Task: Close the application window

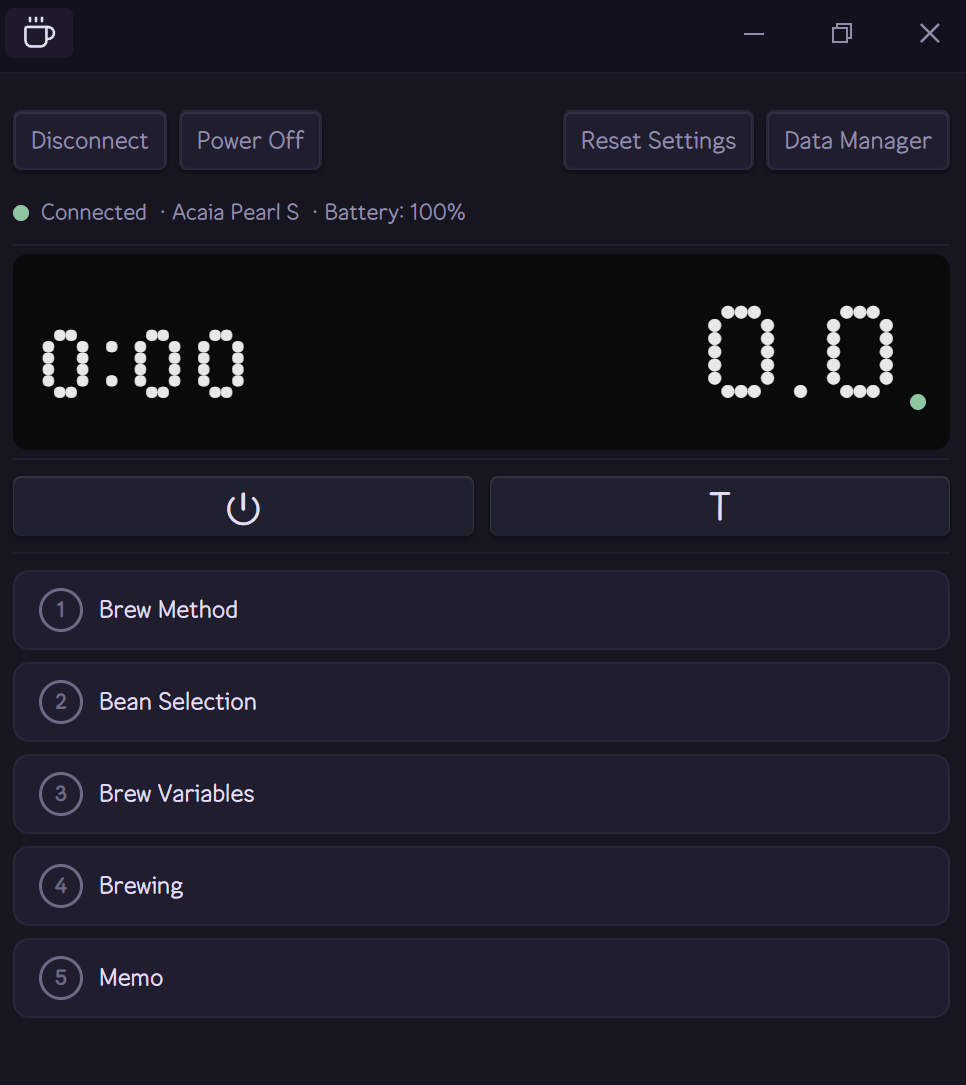Action: (929, 33)
